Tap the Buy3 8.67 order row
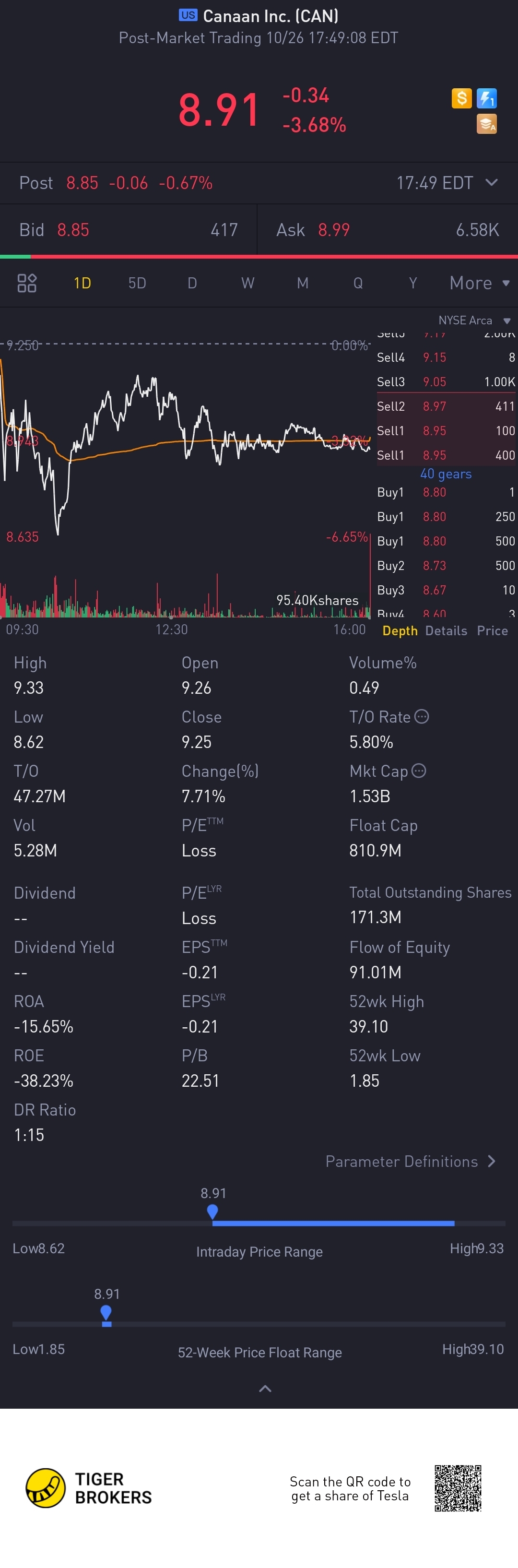Viewport: 518px width, 1568px height. pos(446,590)
